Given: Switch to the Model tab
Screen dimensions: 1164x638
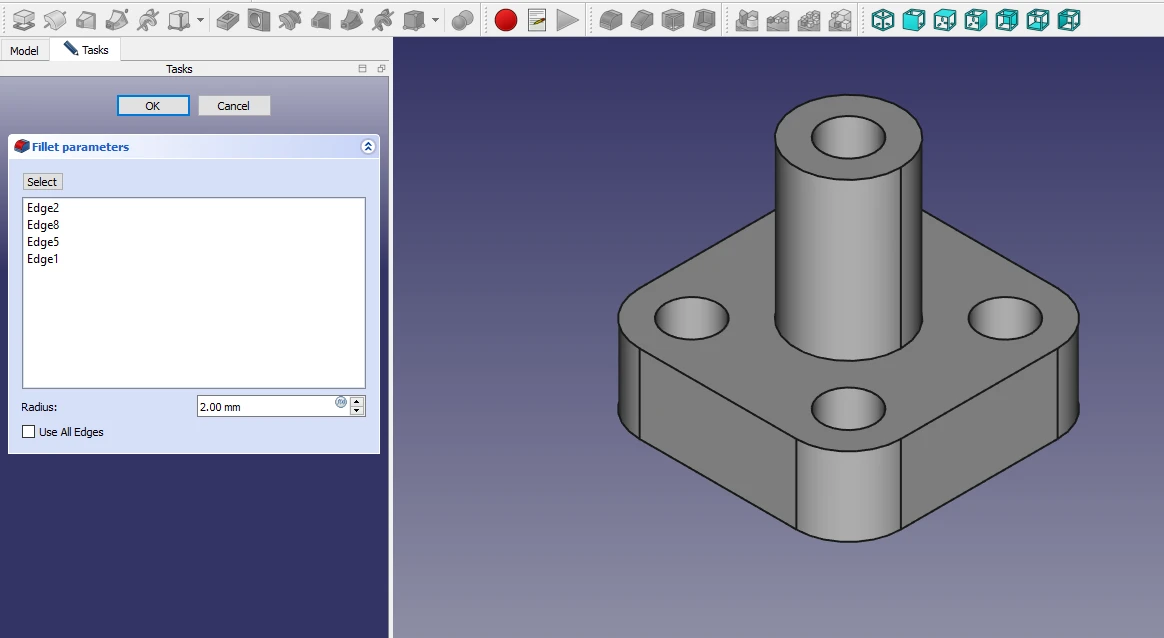Looking at the screenshot, I should coord(24,50).
